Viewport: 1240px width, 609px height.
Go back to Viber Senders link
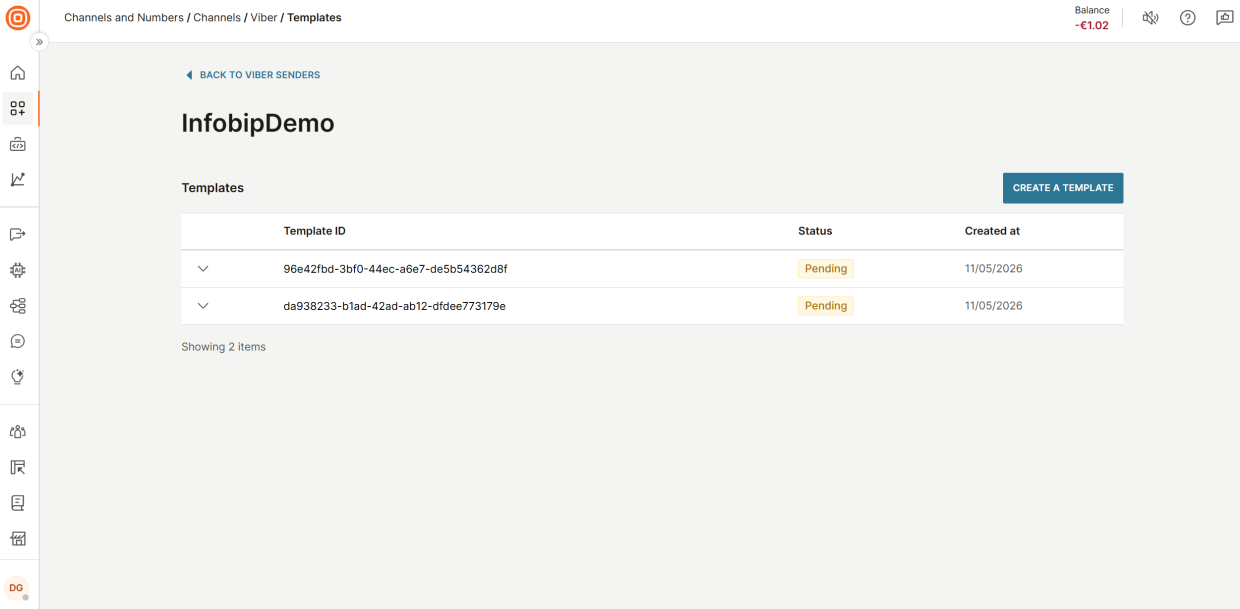[260, 75]
